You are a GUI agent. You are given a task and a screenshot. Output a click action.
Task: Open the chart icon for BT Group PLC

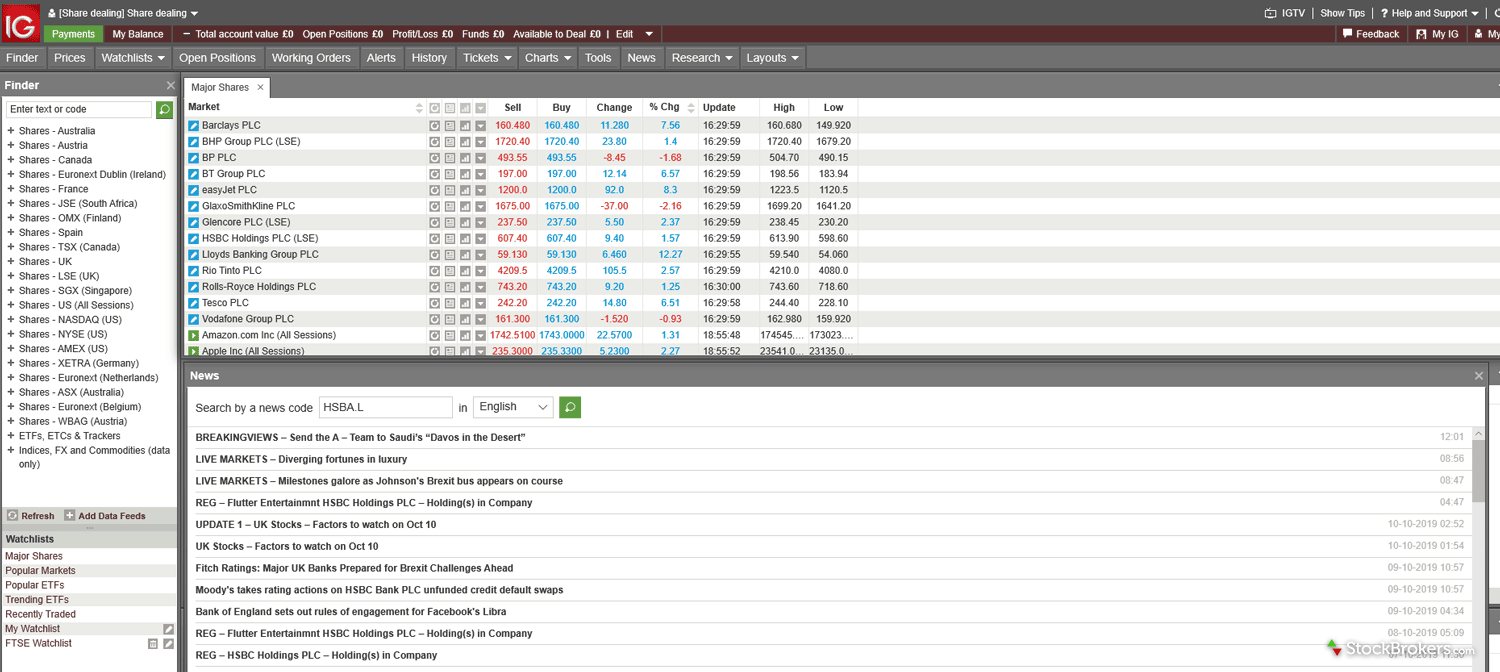(465, 174)
